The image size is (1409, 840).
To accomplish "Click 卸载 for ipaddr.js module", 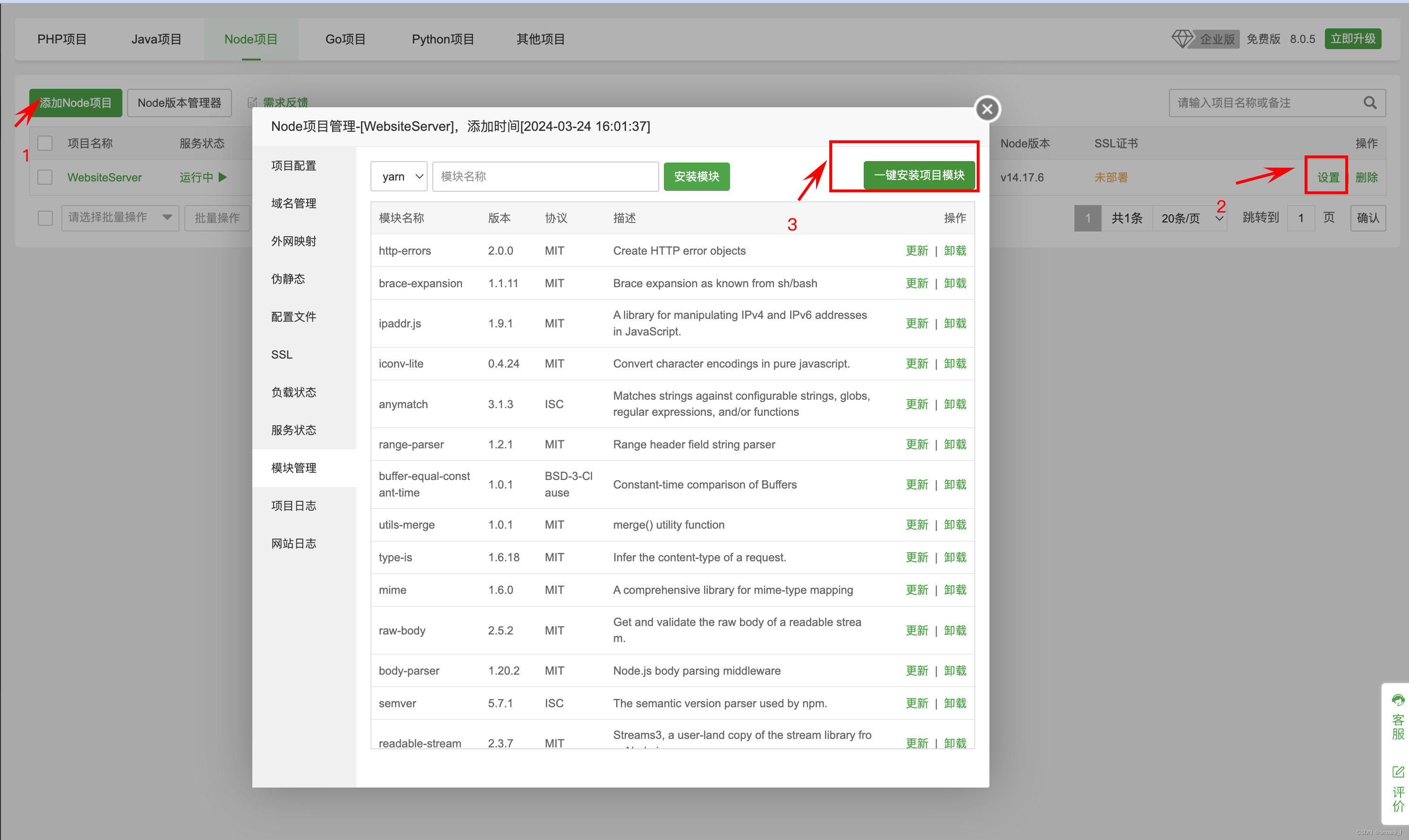I will 955,323.
